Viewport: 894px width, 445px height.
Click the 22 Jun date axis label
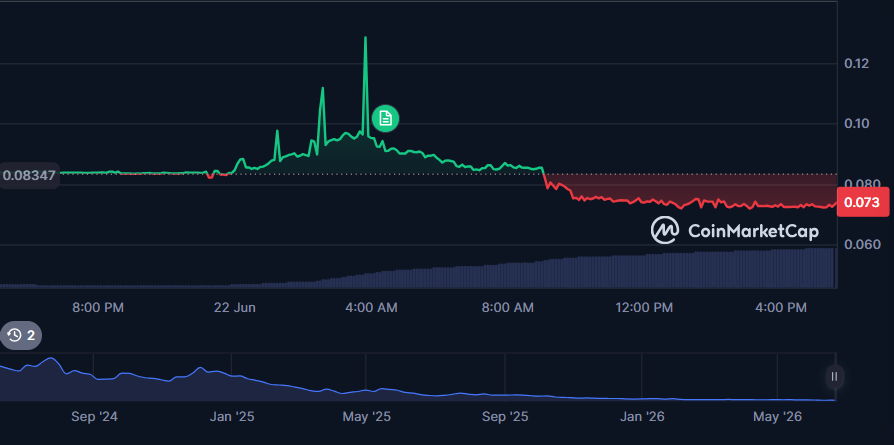(x=235, y=308)
